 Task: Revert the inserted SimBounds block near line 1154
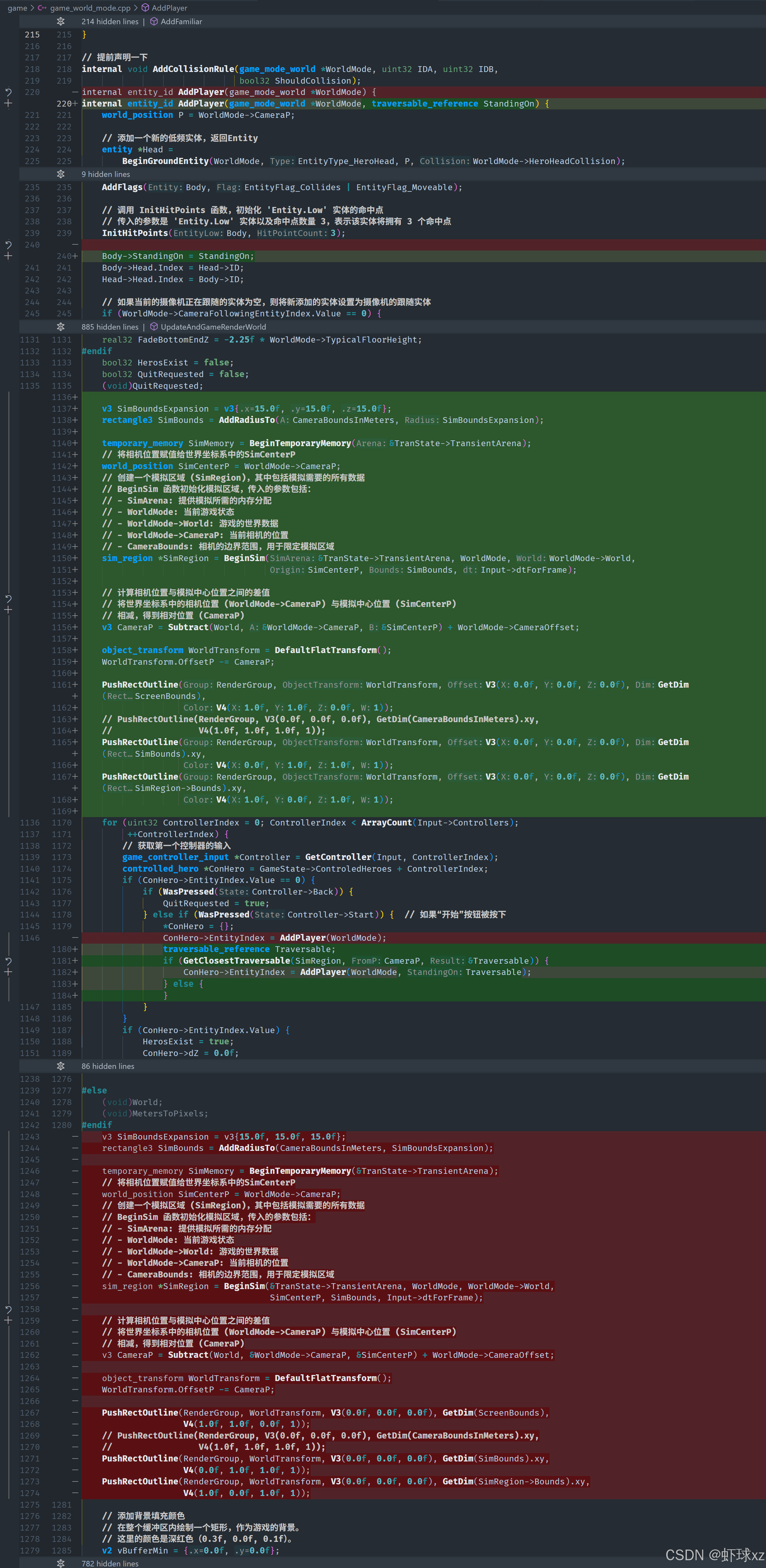pos(8,599)
